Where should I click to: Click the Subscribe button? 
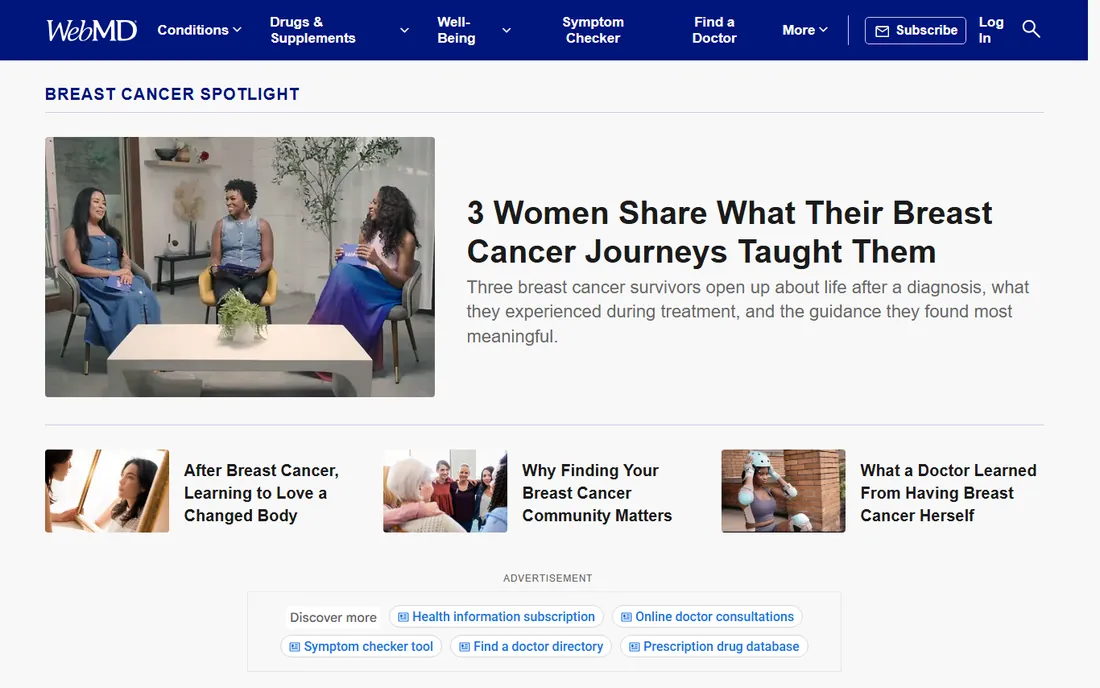(915, 31)
